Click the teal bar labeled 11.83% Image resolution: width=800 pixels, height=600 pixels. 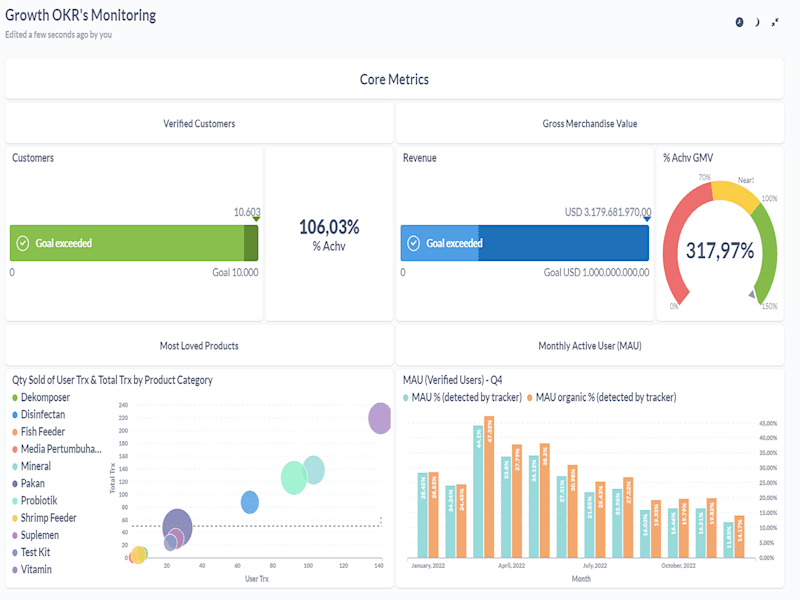coord(729,540)
